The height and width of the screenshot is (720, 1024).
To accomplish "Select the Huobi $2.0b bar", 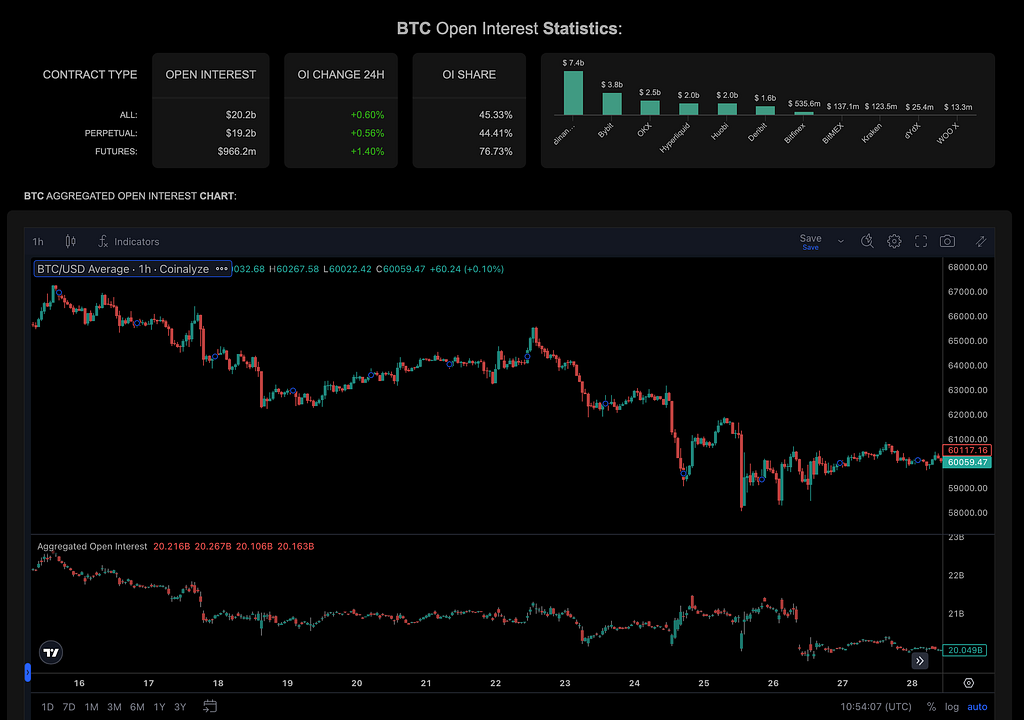I will click(x=727, y=109).
